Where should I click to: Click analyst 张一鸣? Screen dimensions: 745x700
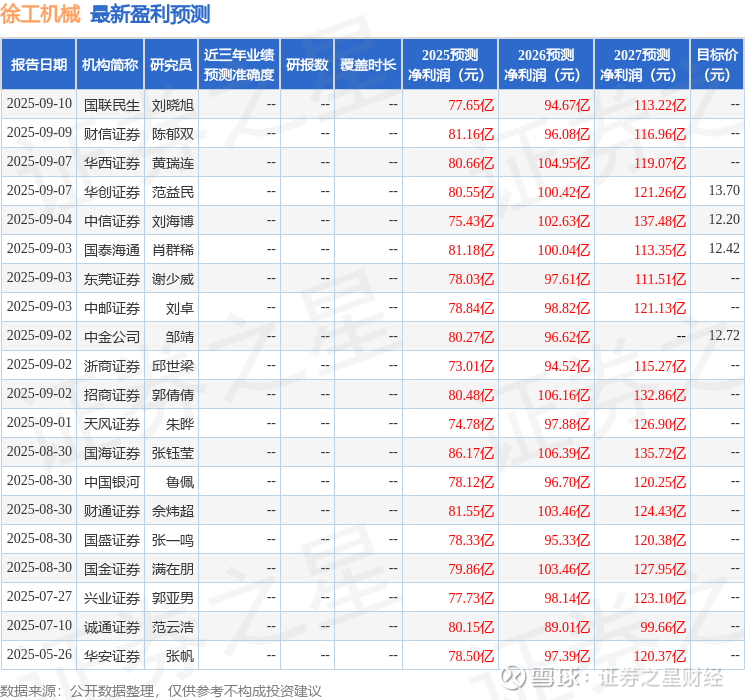click(x=172, y=540)
